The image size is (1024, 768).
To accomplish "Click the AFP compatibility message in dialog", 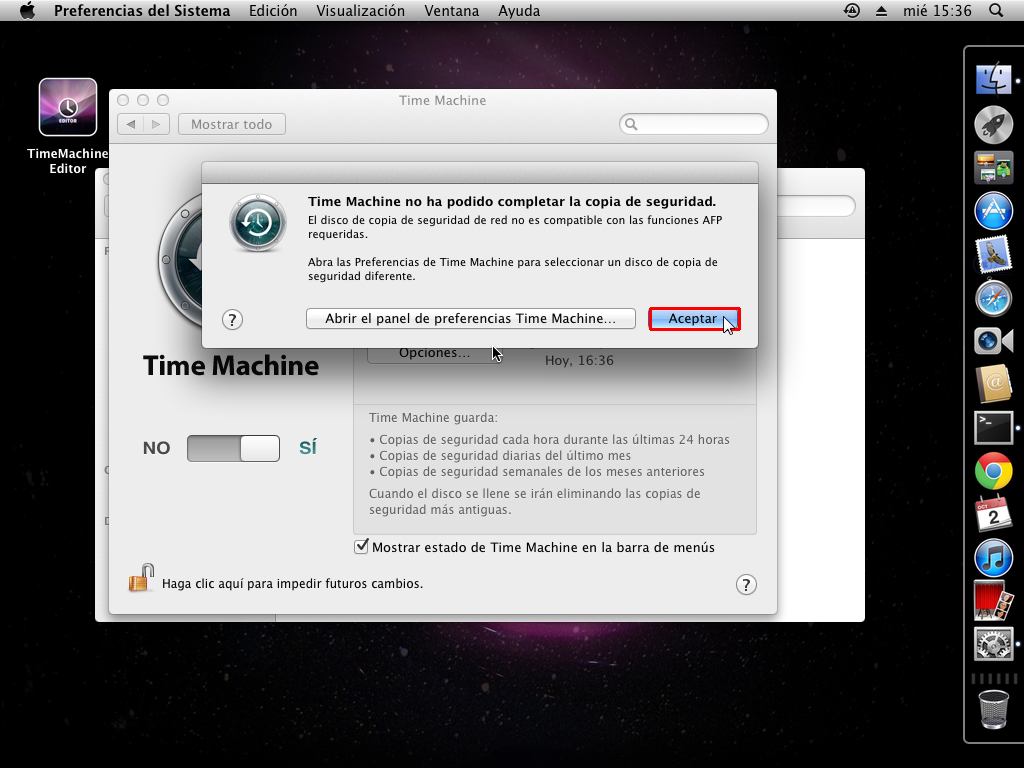I will 515,227.
